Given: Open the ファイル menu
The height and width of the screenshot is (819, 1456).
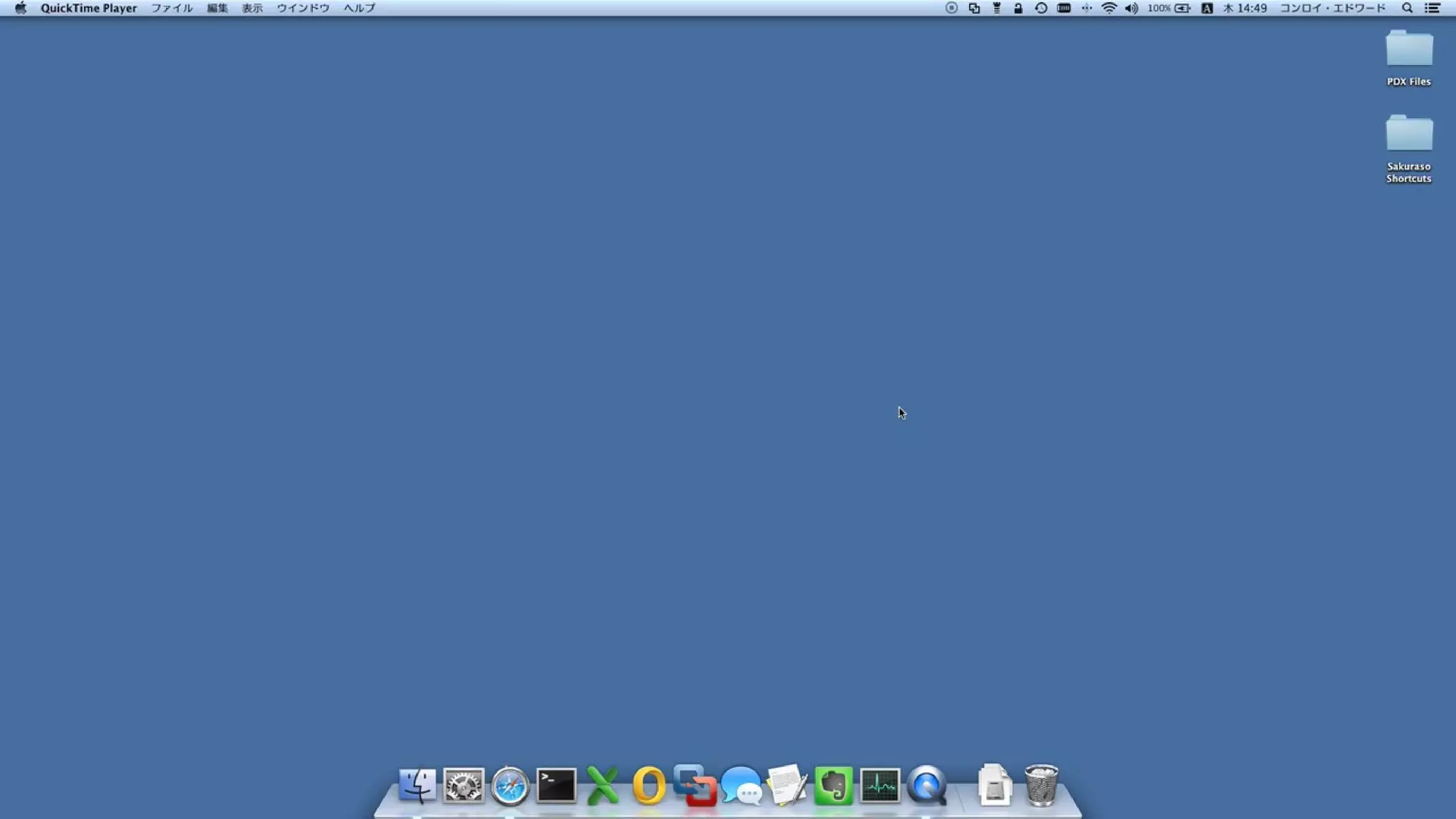Looking at the screenshot, I should click(x=171, y=8).
